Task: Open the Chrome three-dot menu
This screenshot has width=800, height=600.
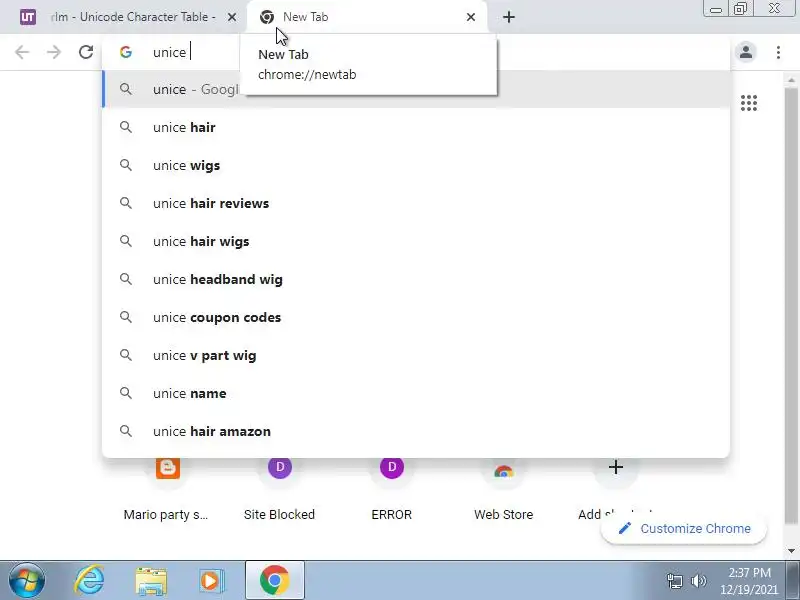Action: (778, 52)
